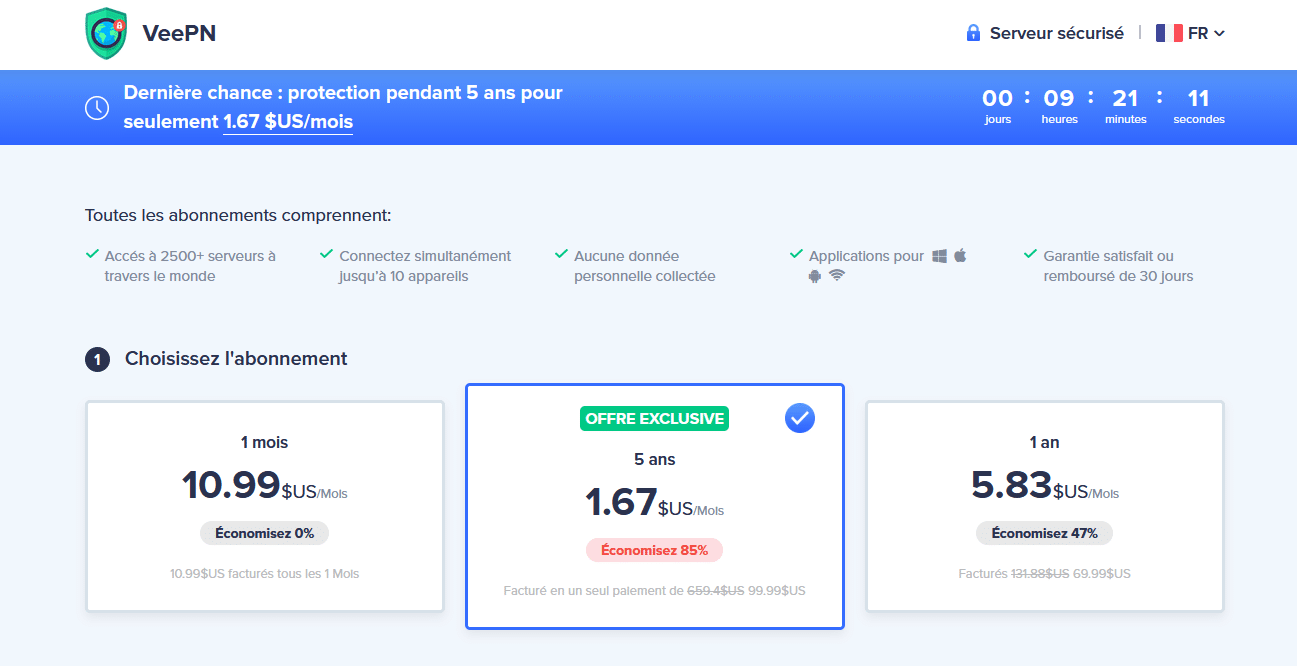This screenshot has width=1297, height=666.
Task: Toggle the blue selected checkmark on 5 ans plan
Action: point(800,419)
